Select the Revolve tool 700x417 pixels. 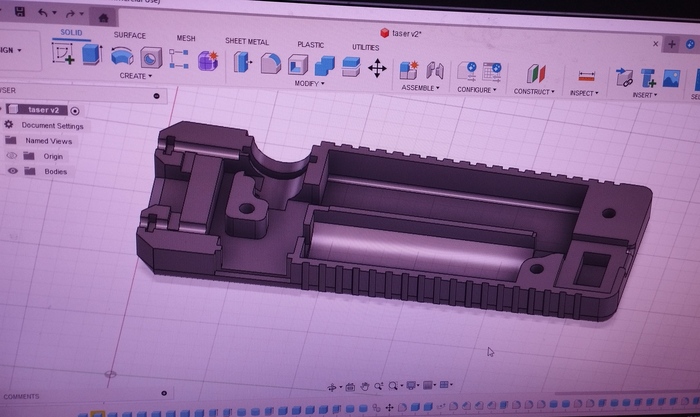pyautogui.click(x=123, y=56)
